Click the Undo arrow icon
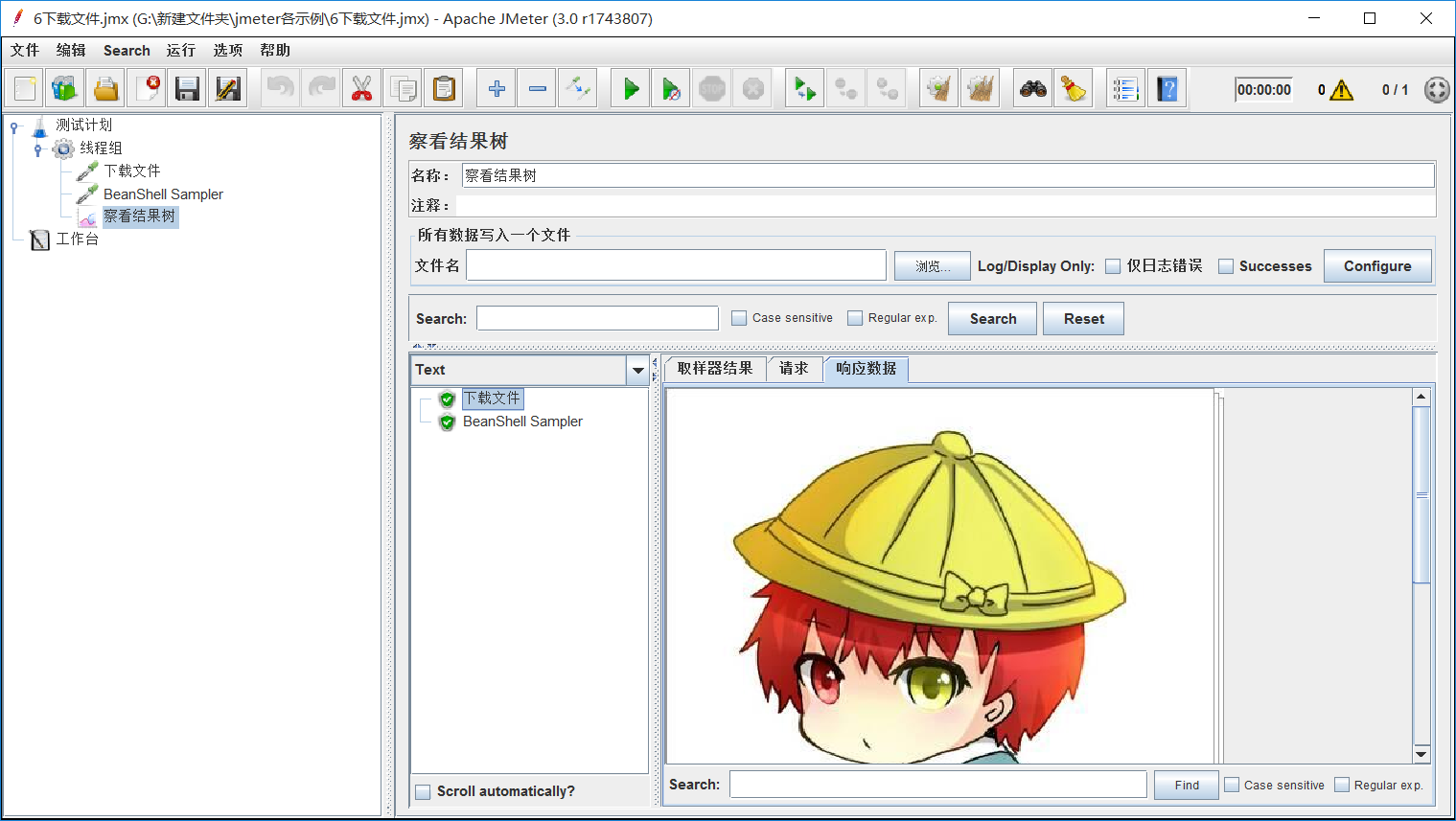This screenshot has width=1456, height=821. click(281, 89)
